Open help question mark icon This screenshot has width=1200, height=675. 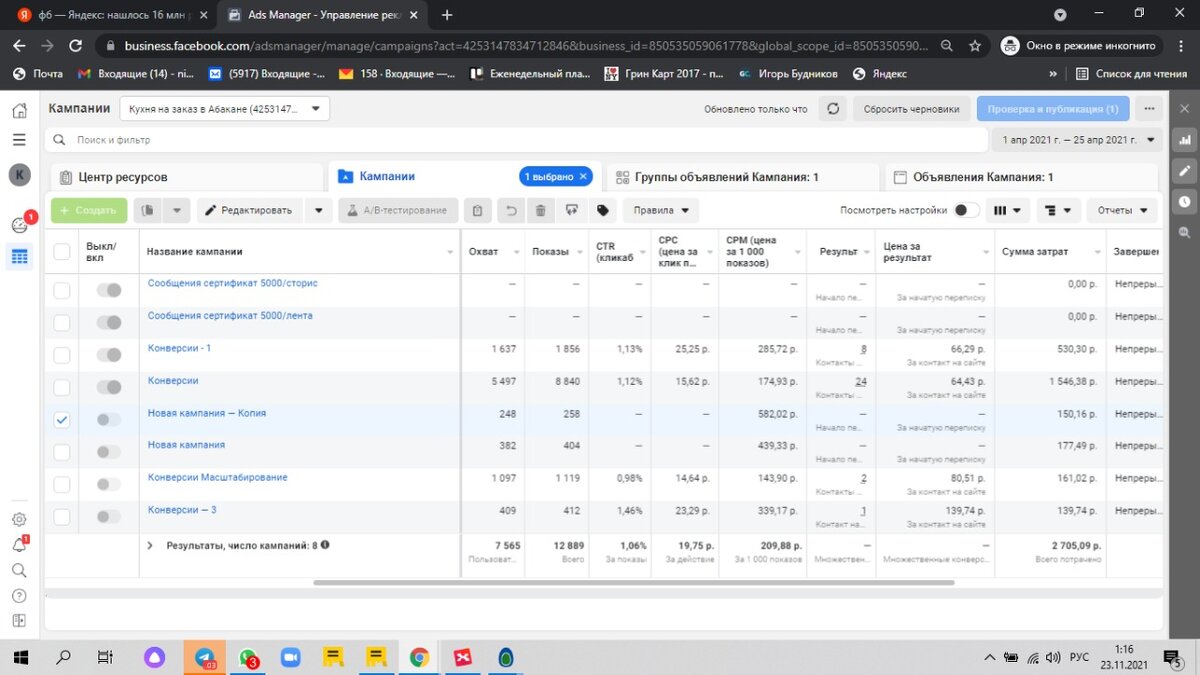(x=19, y=595)
